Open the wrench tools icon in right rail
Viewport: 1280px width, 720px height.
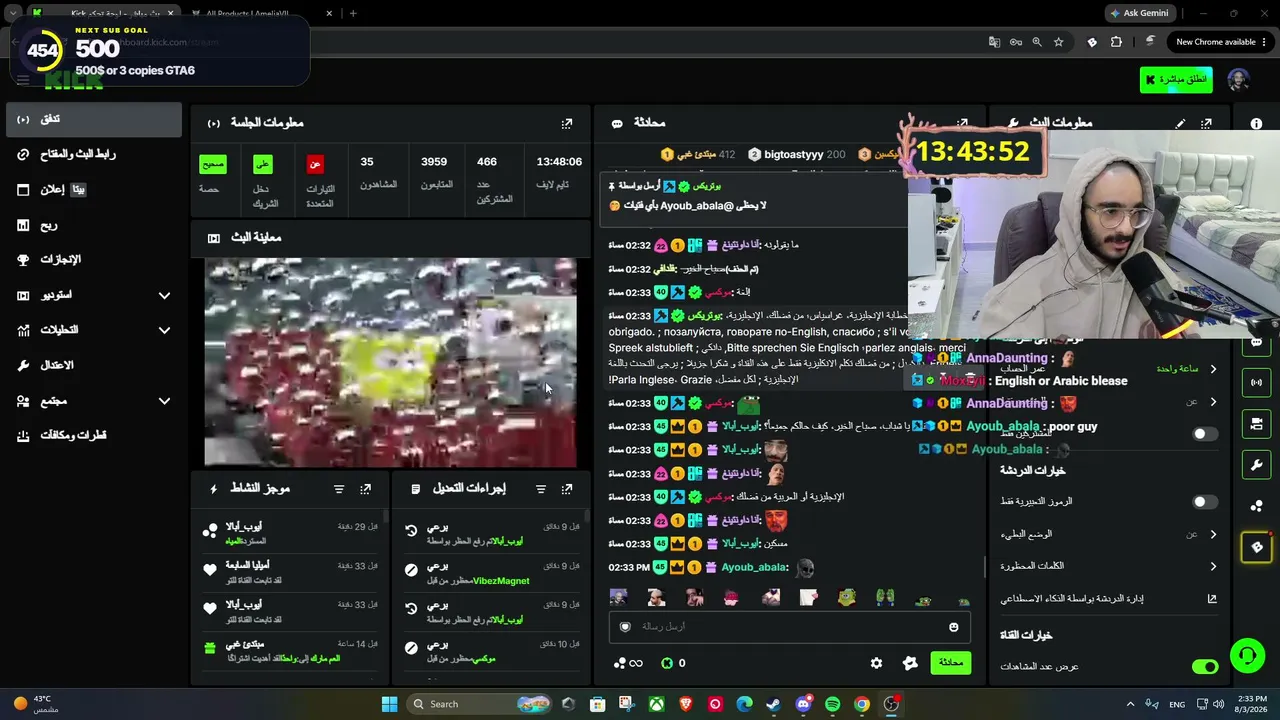(x=1257, y=465)
